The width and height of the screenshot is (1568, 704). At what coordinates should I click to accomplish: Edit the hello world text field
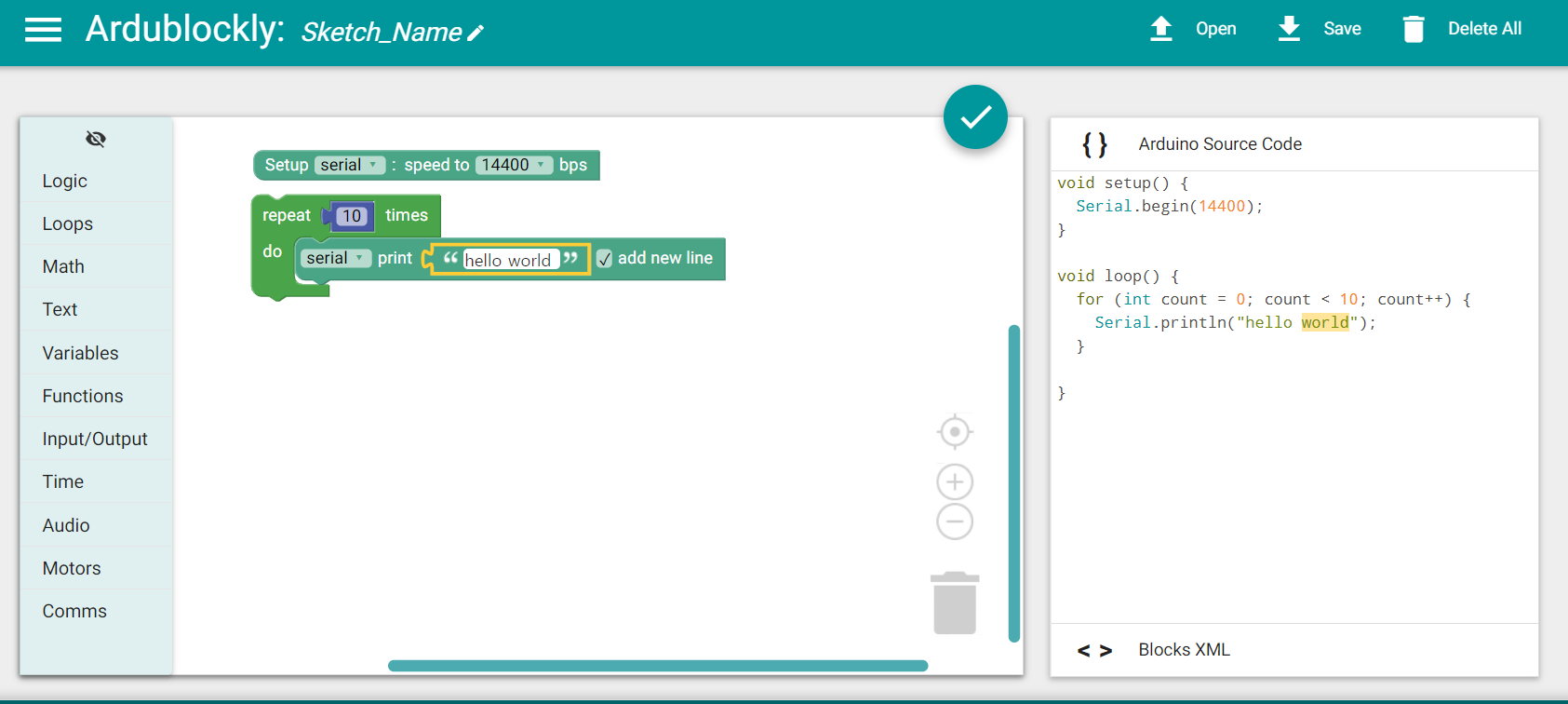[x=511, y=260]
